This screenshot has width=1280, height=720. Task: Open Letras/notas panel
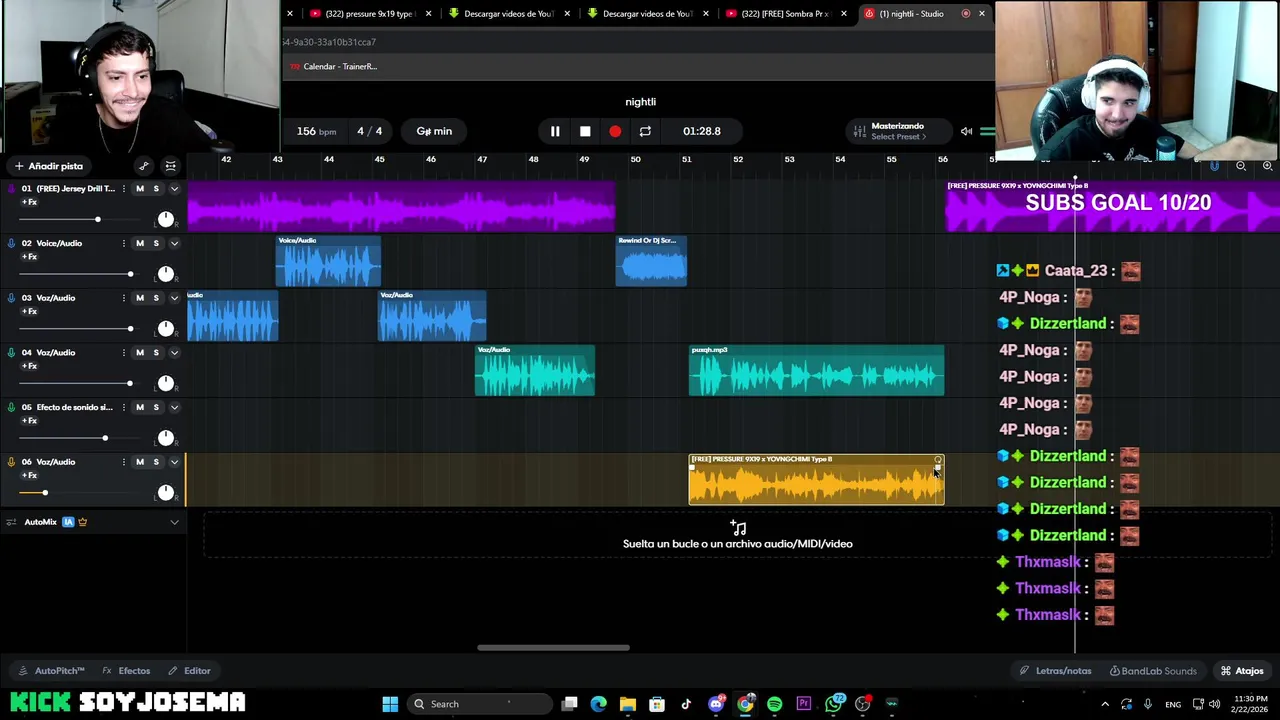click(1055, 671)
